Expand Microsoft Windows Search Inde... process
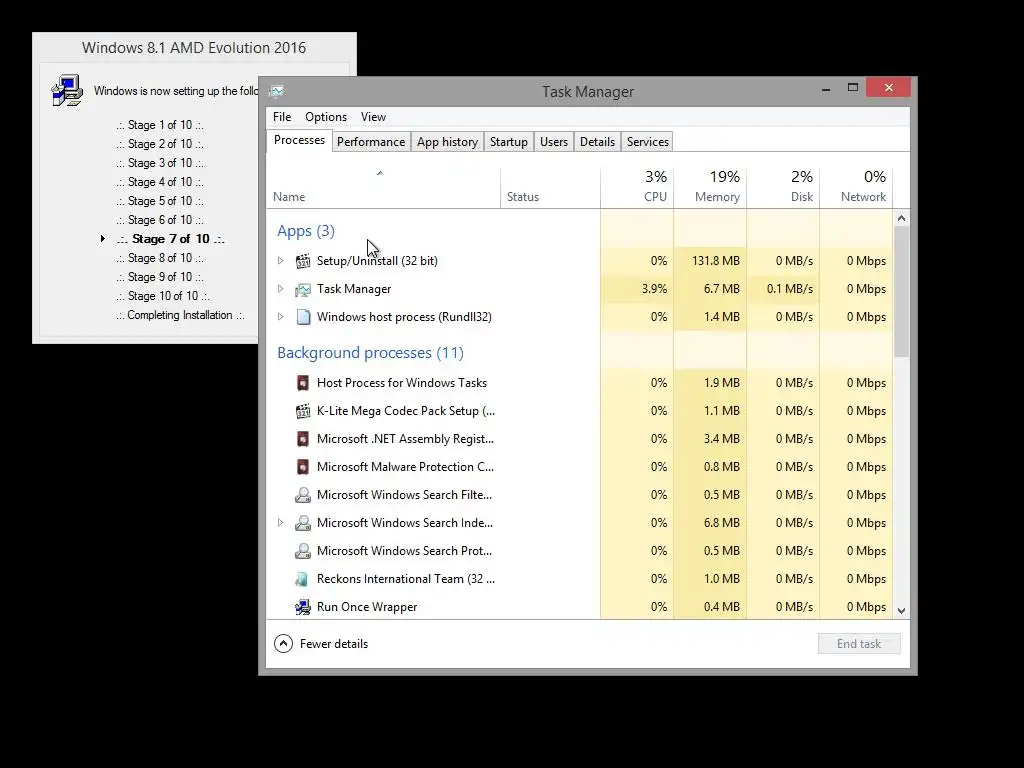1024x768 pixels. [281, 523]
